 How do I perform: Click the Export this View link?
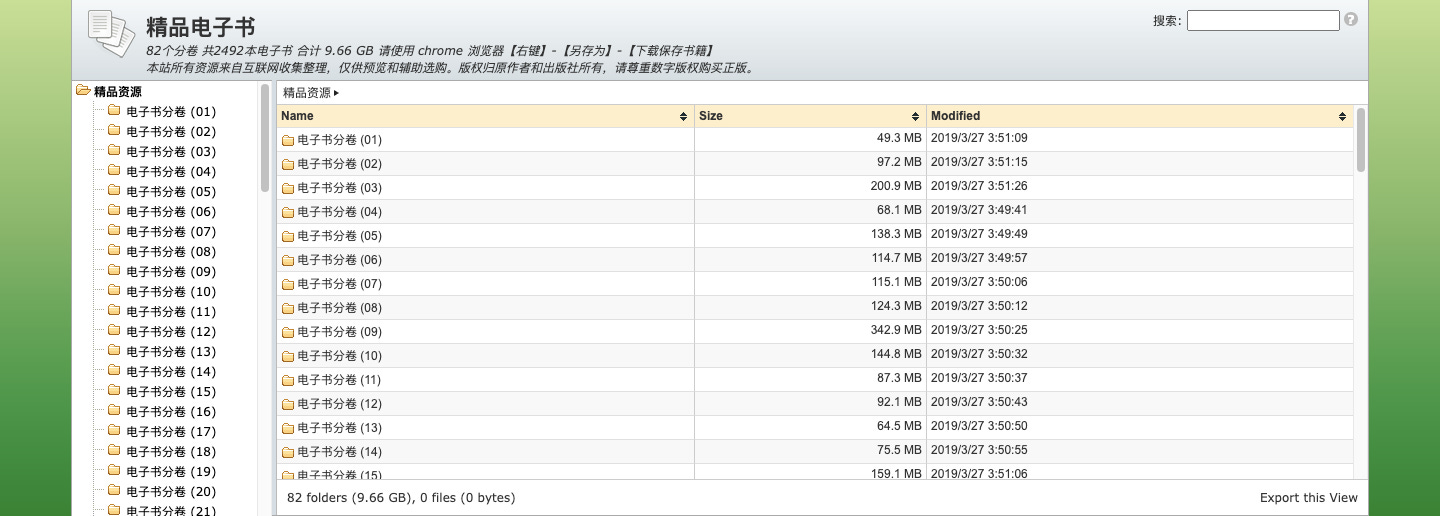pos(1309,498)
